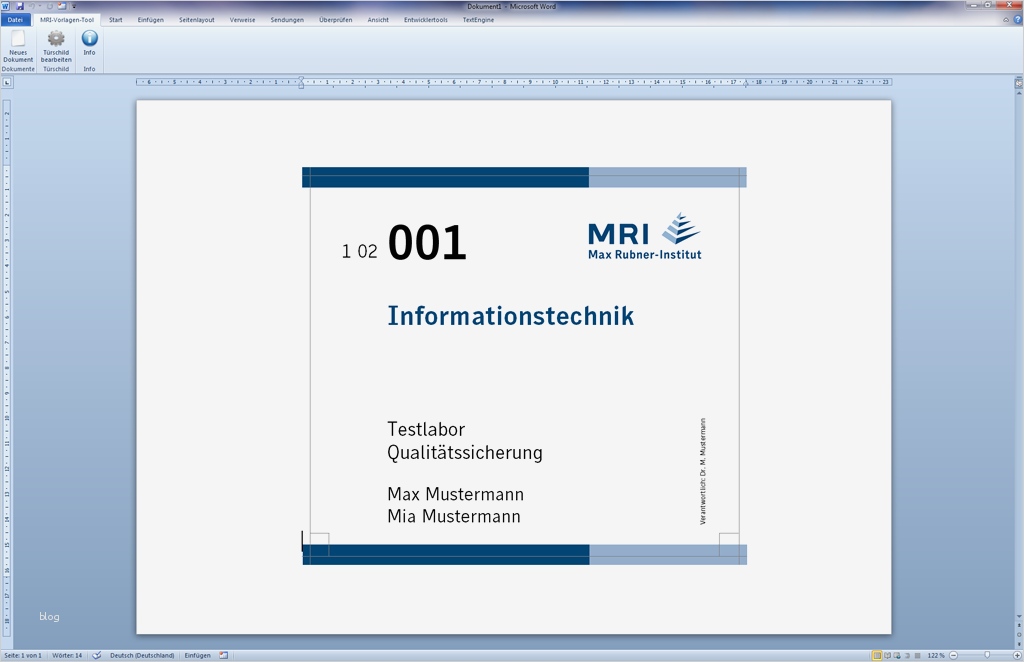Open the Quick Access toolbar customization dropdown
This screenshot has width=1024, height=662.
click(74, 6)
